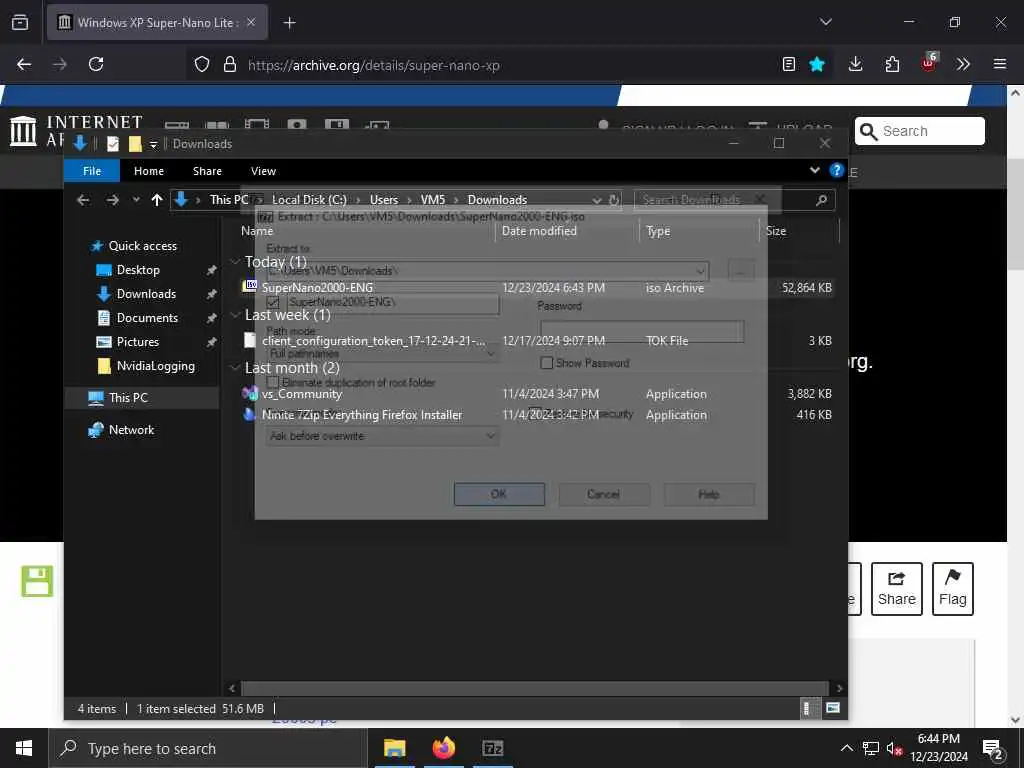Open Firefox recent browsing tab manager icon

pos(20,22)
